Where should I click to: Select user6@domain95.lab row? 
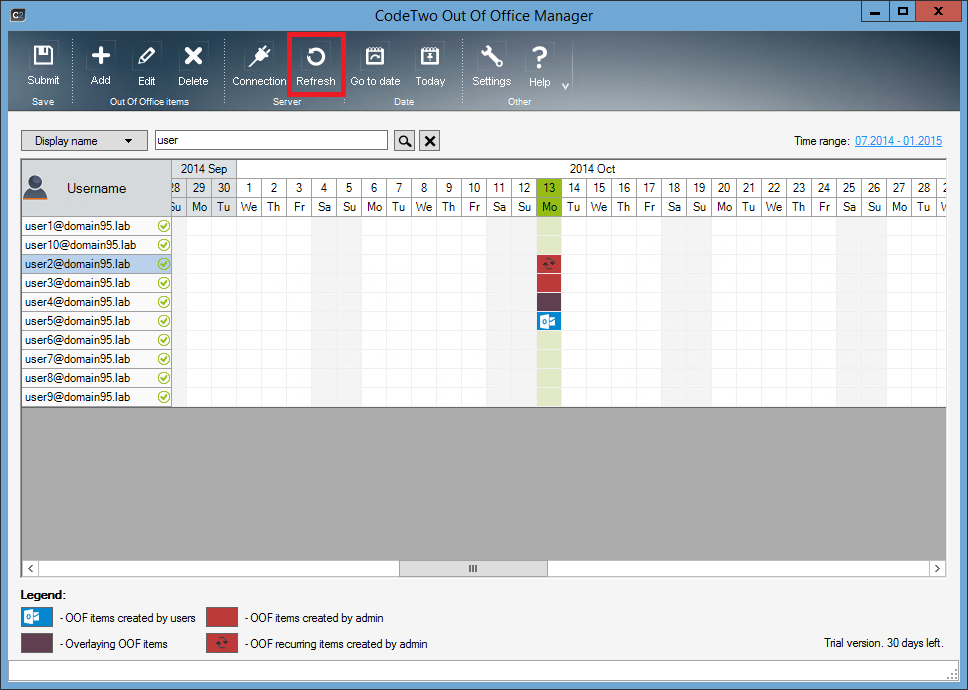pyautogui.click(x=96, y=340)
